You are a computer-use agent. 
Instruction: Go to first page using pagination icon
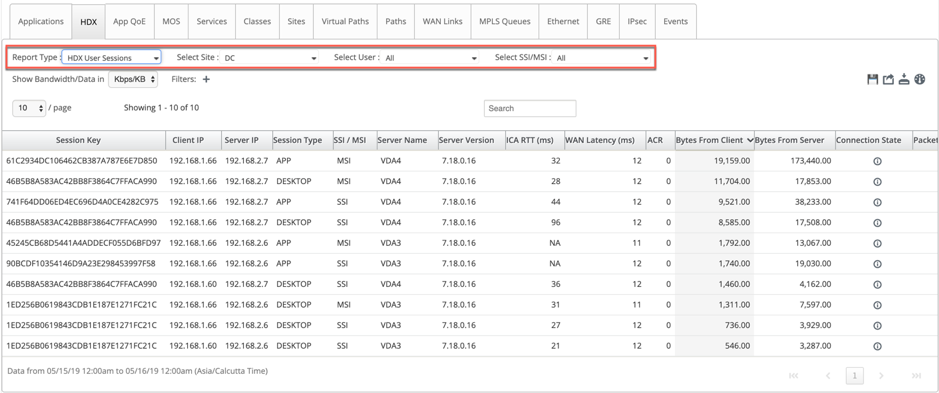[794, 376]
